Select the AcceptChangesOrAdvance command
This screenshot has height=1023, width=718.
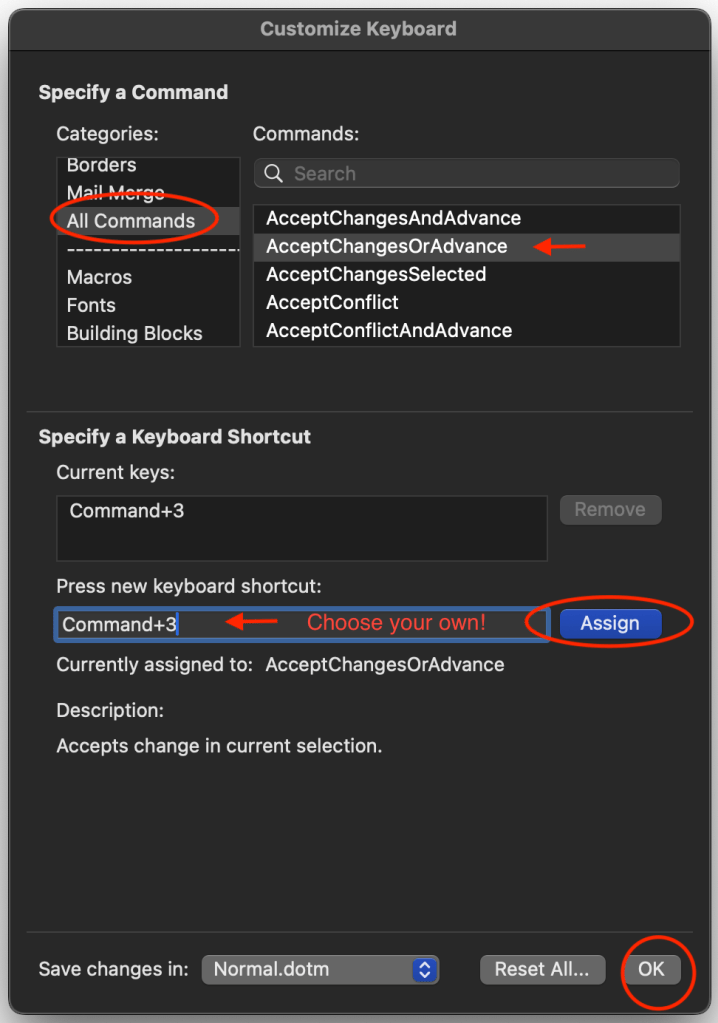click(x=386, y=246)
